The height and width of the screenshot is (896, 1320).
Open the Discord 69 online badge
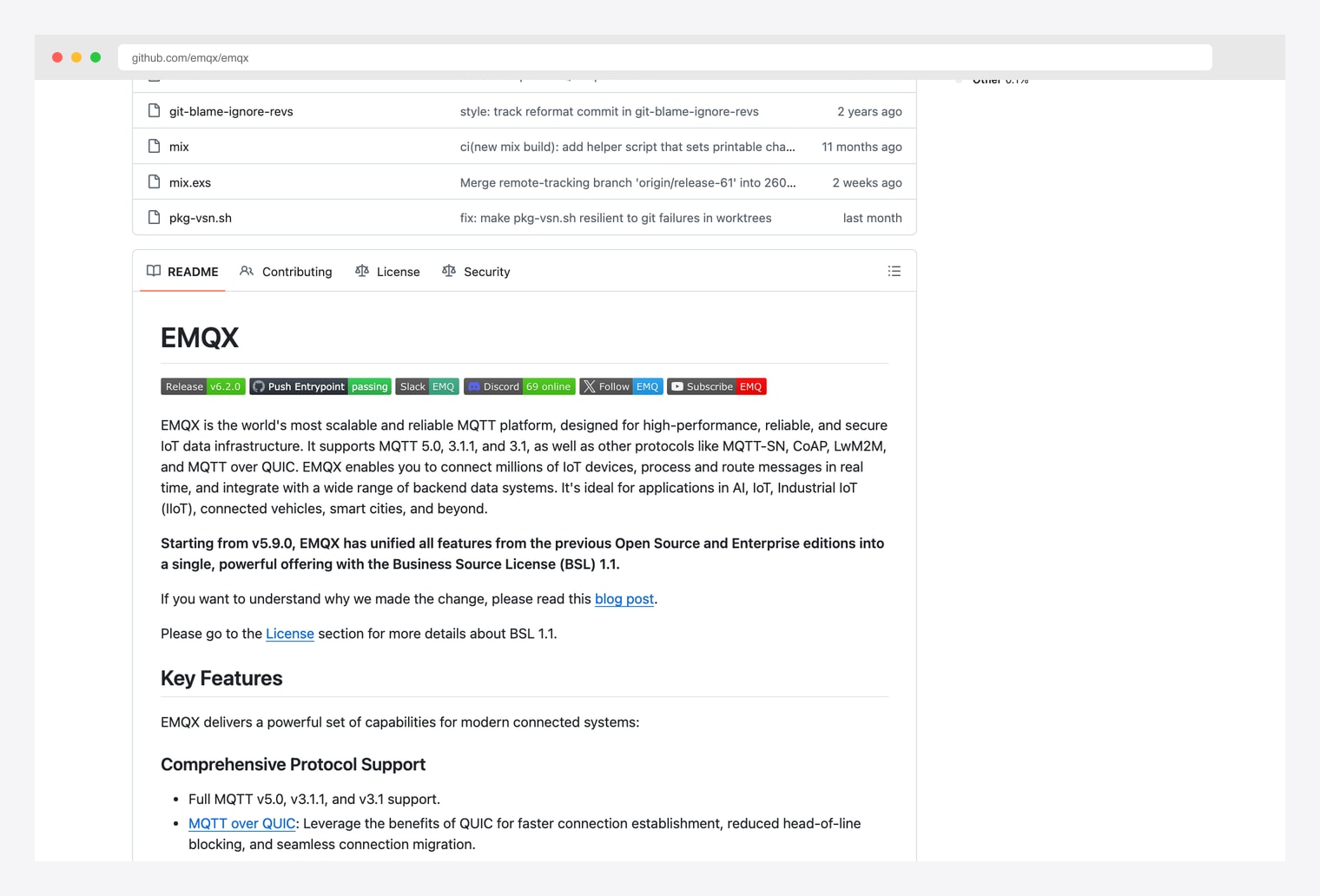(519, 386)
